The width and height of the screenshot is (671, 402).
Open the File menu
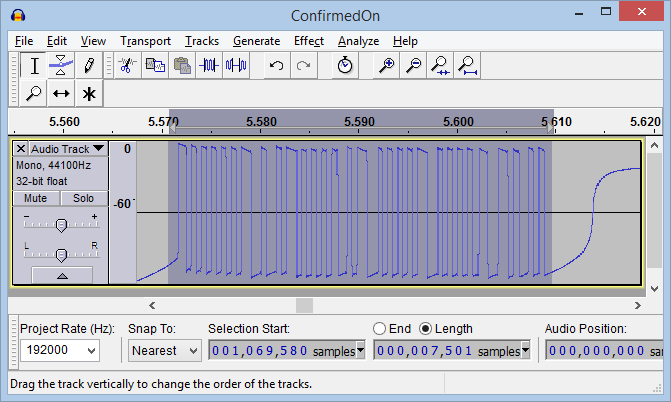tap(24, 41)
